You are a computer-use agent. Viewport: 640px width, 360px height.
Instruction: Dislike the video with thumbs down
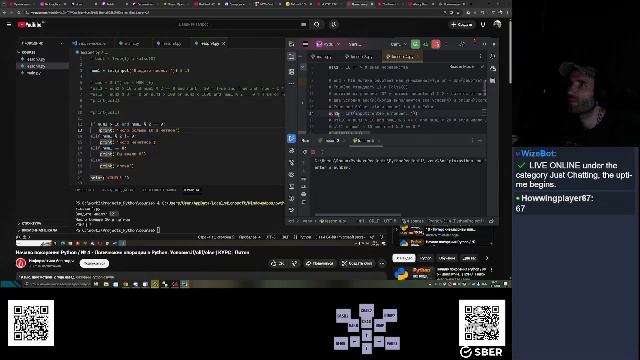(x=294, y=263)
